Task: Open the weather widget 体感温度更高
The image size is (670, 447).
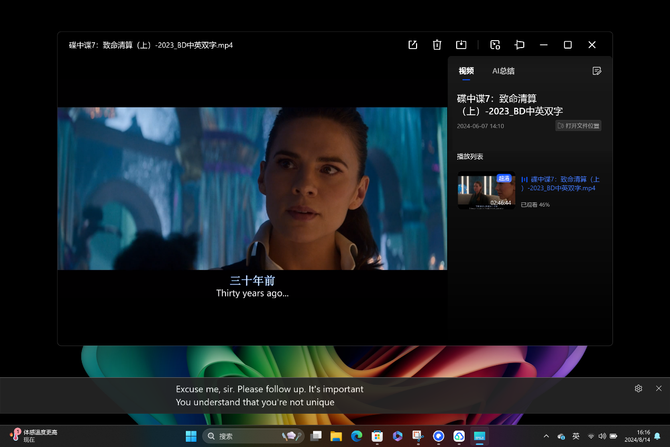Action: (x=33, y=435)
